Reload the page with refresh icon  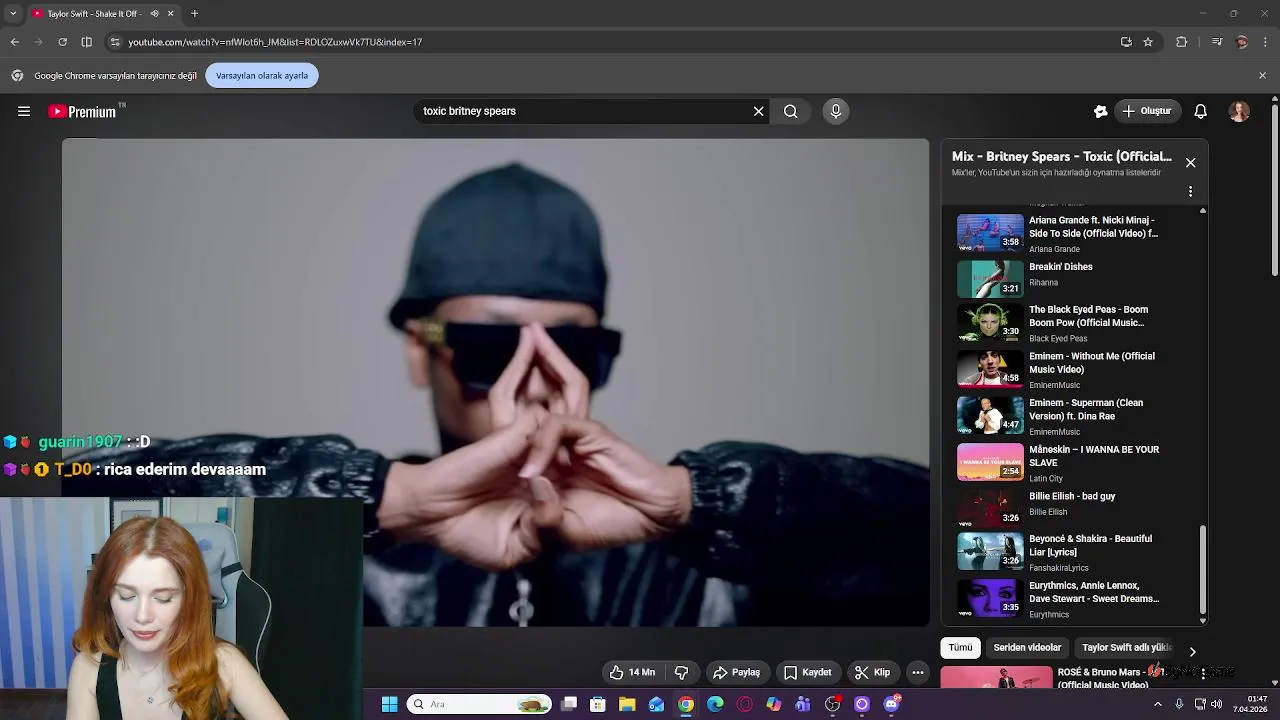click(x=62, y=42)
